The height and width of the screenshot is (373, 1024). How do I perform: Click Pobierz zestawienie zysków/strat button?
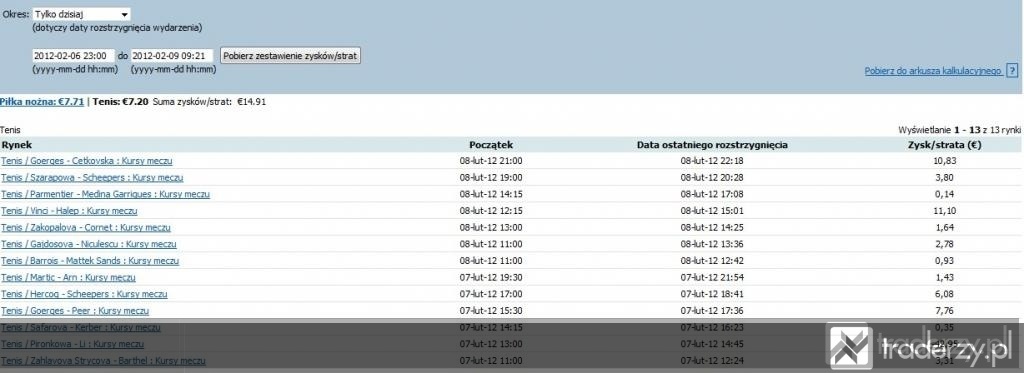291,56
